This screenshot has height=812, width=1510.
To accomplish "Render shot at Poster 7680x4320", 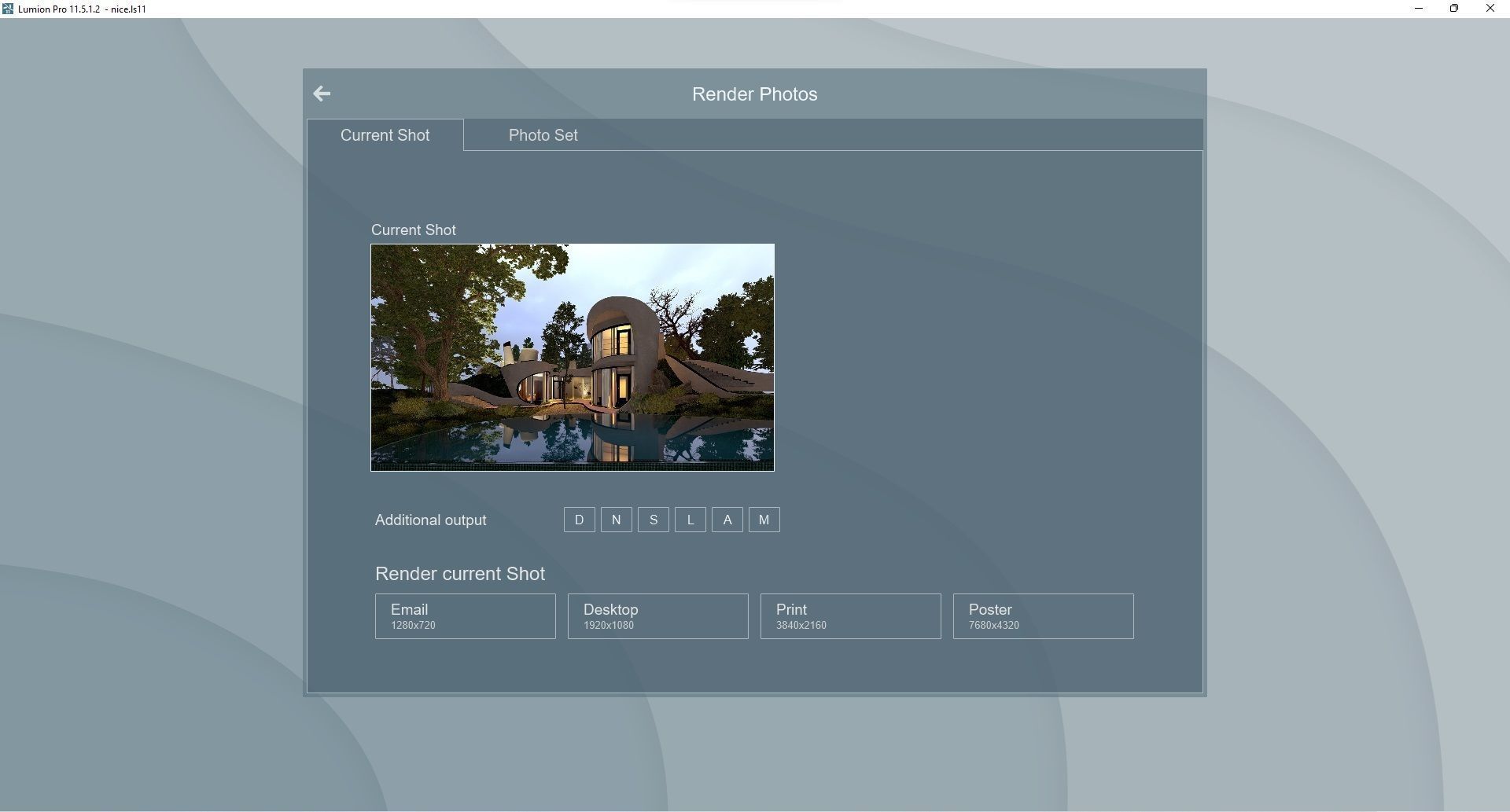I will click(1043, 616).
